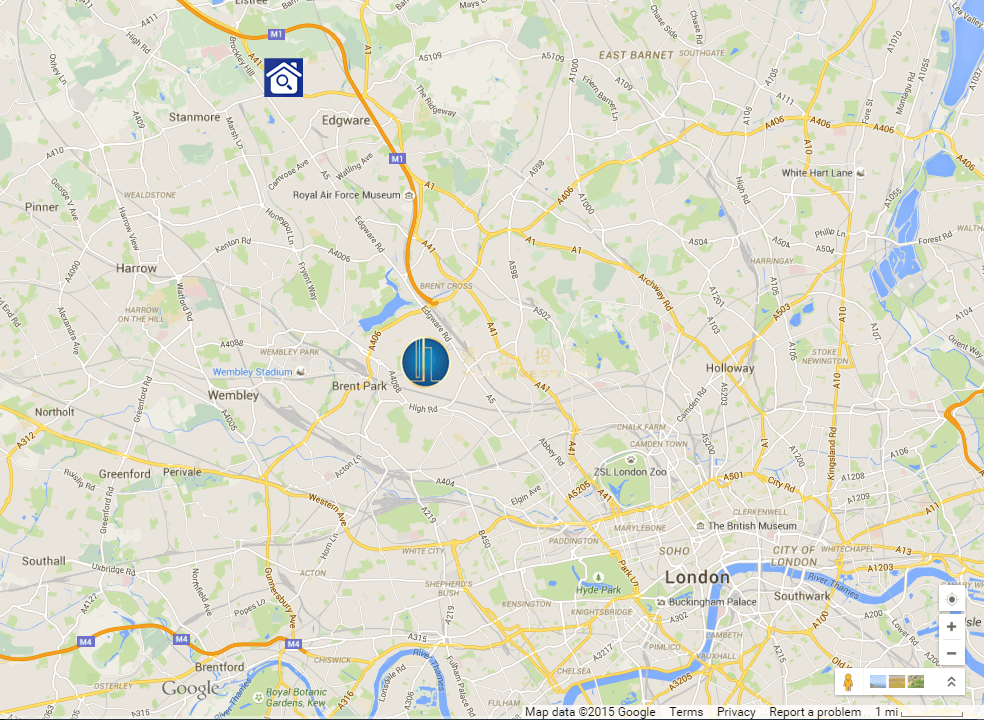
Task: Click the Royal Air Force Museum label
Action: (346, 195)
